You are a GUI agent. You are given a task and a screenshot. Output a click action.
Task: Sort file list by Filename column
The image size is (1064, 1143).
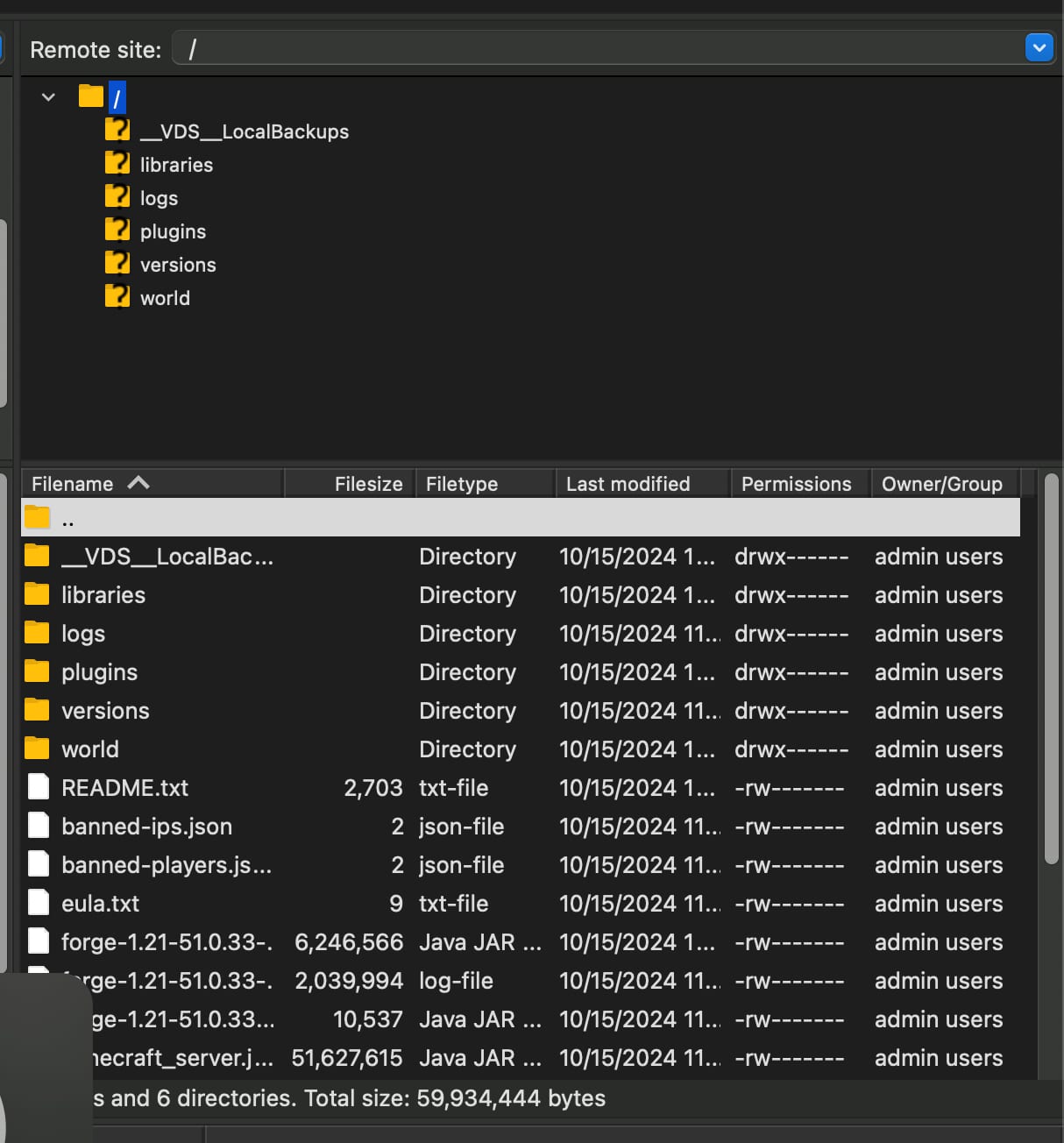[72, 484]
